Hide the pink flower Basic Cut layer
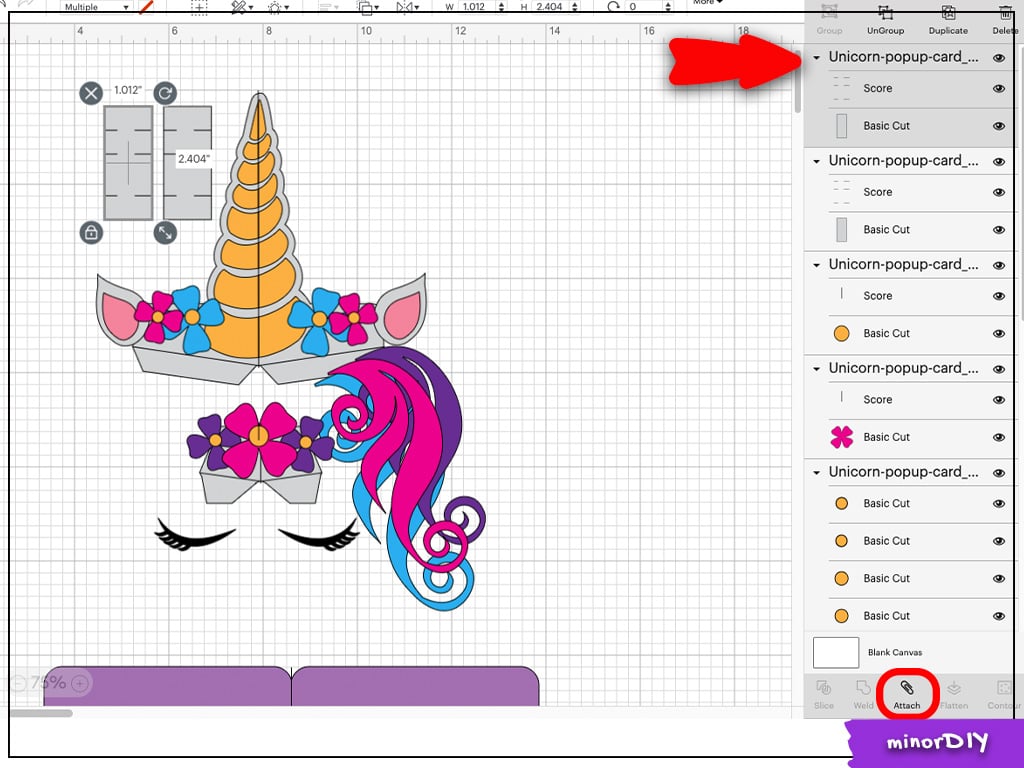Image resolution: width=1024 pixels, height=768 pixels. 999,438
